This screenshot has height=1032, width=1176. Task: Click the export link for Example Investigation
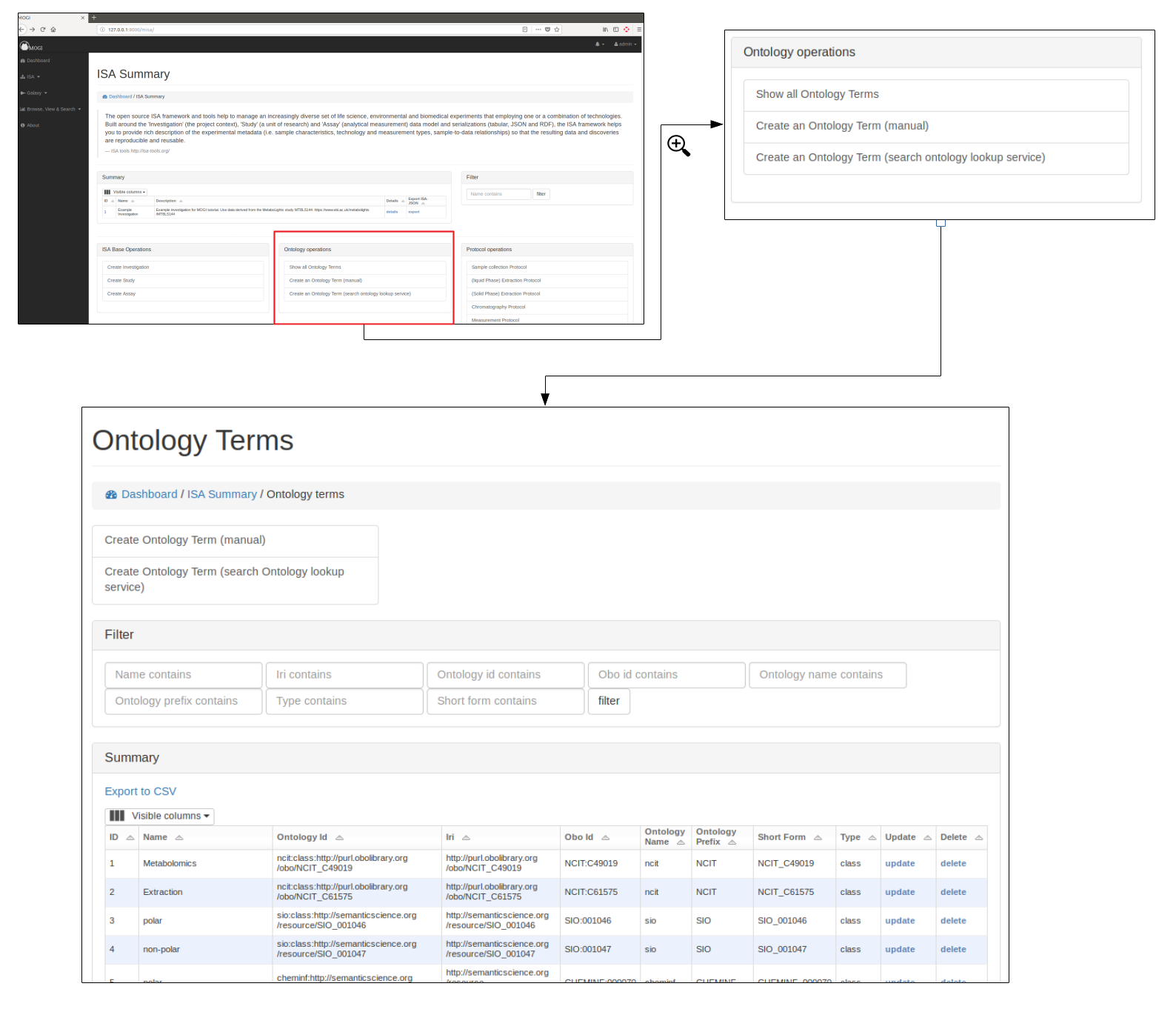pos(414,212)
